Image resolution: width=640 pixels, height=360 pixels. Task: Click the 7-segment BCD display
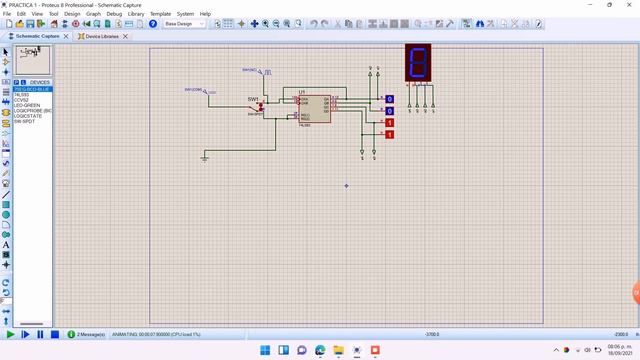(x=418, y=63)
